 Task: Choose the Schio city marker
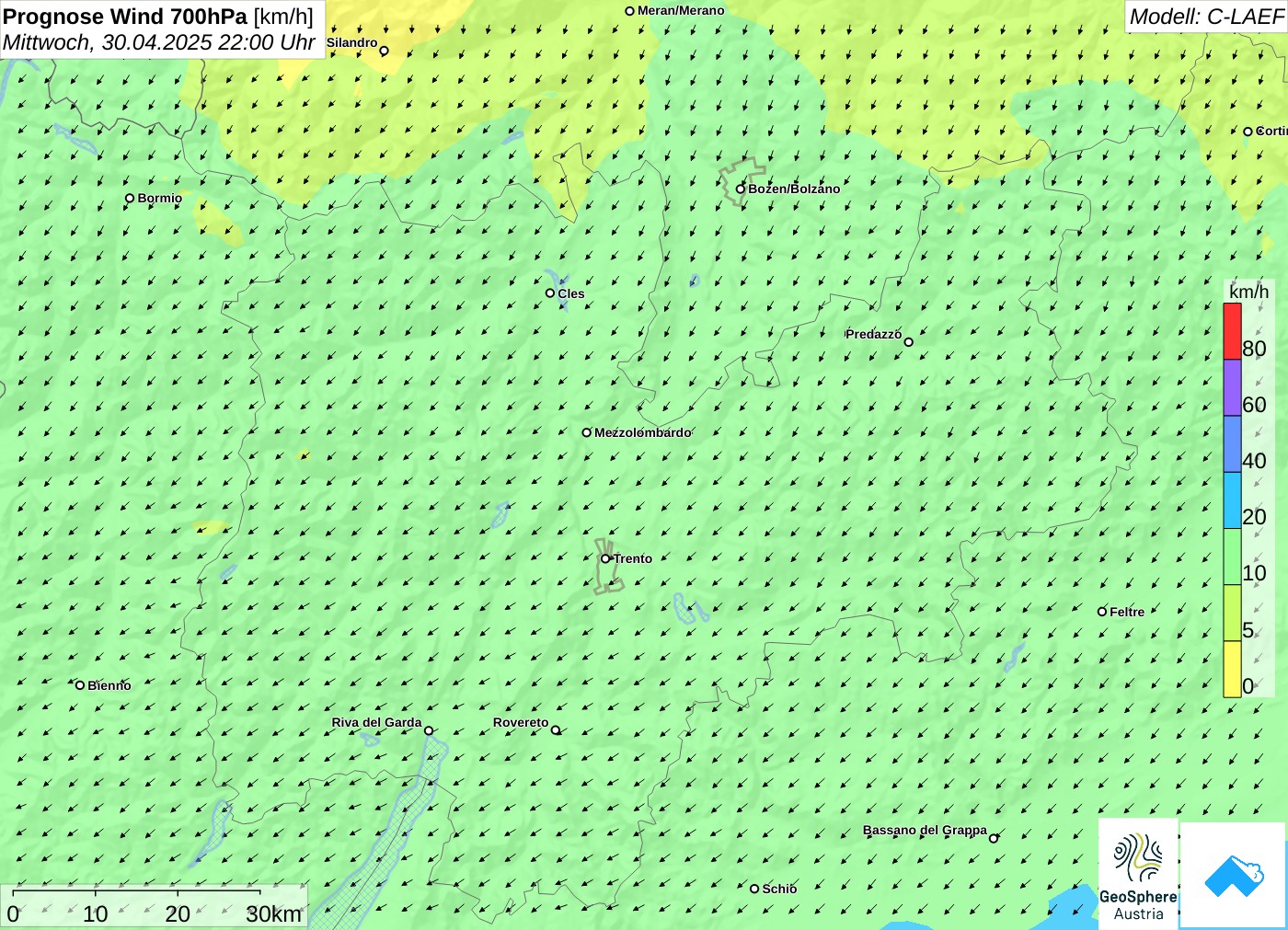[754, 889]
